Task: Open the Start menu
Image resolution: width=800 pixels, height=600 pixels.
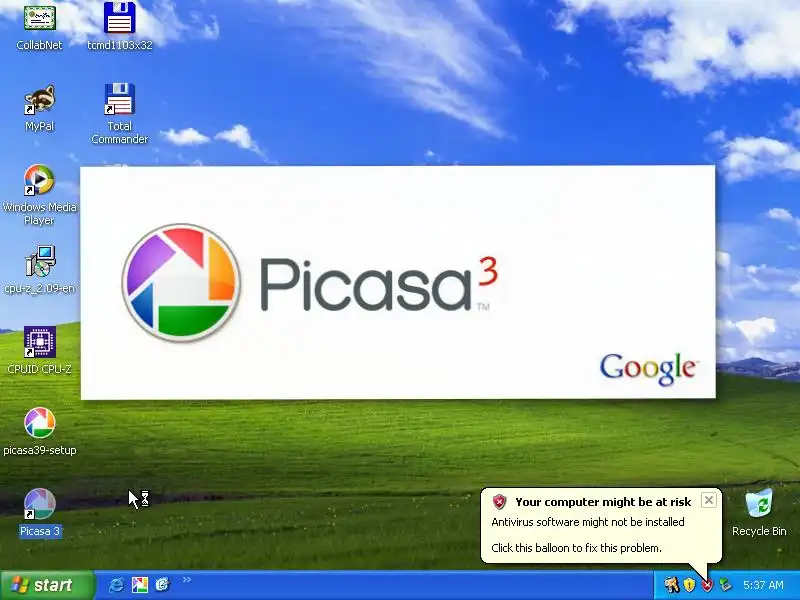Action: [47, 585]
